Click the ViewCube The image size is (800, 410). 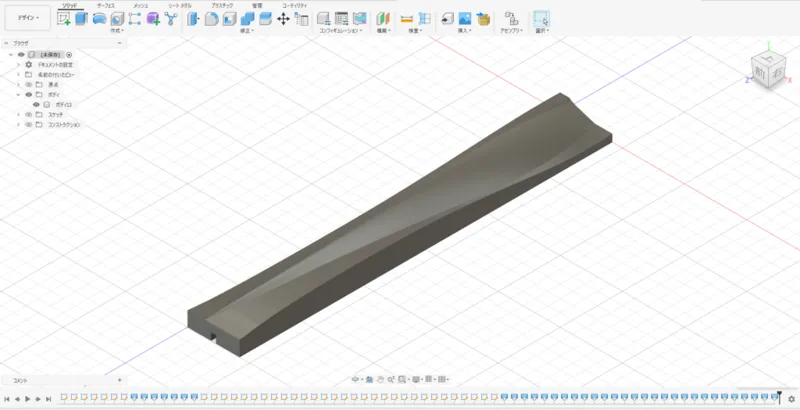[x=768, y=71]
